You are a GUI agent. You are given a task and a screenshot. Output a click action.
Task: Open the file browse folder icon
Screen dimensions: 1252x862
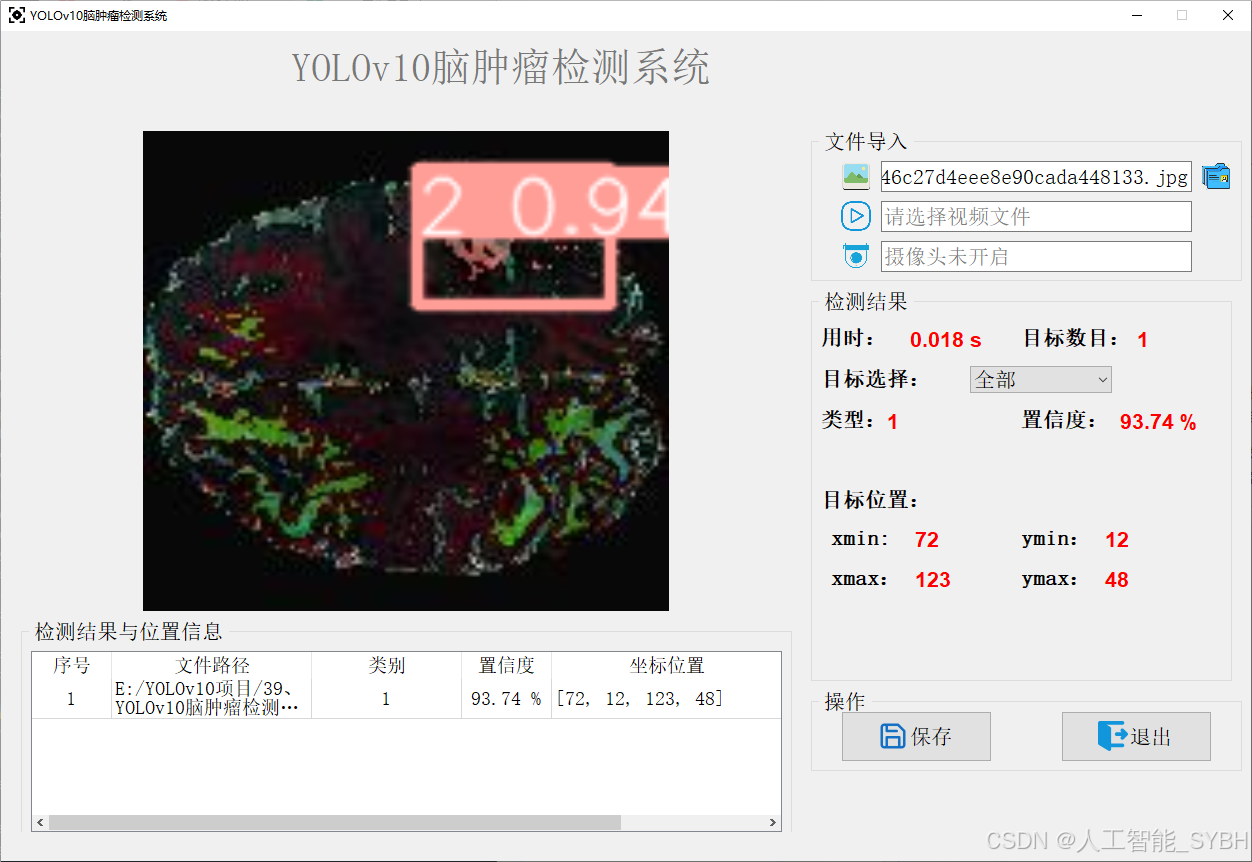coord(1216,177)
